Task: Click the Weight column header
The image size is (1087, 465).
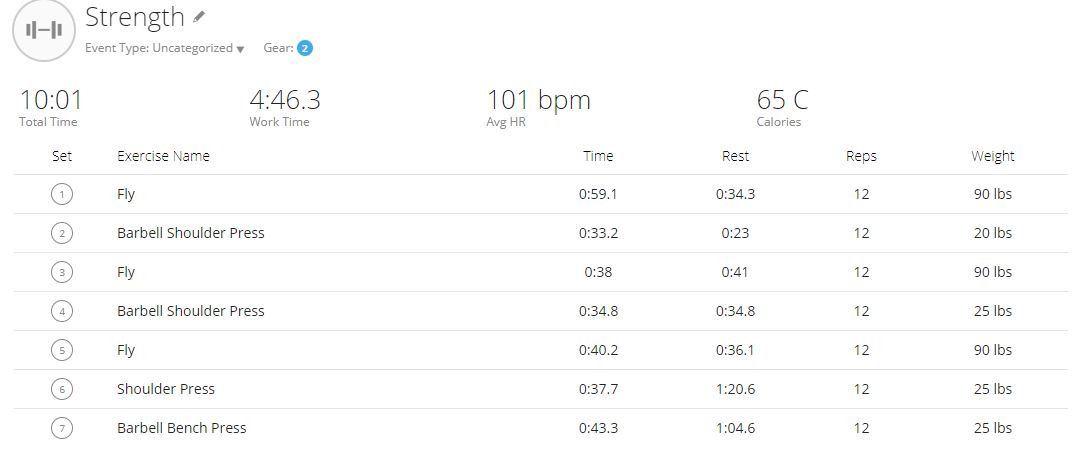Action: click(x=993, y=156)
